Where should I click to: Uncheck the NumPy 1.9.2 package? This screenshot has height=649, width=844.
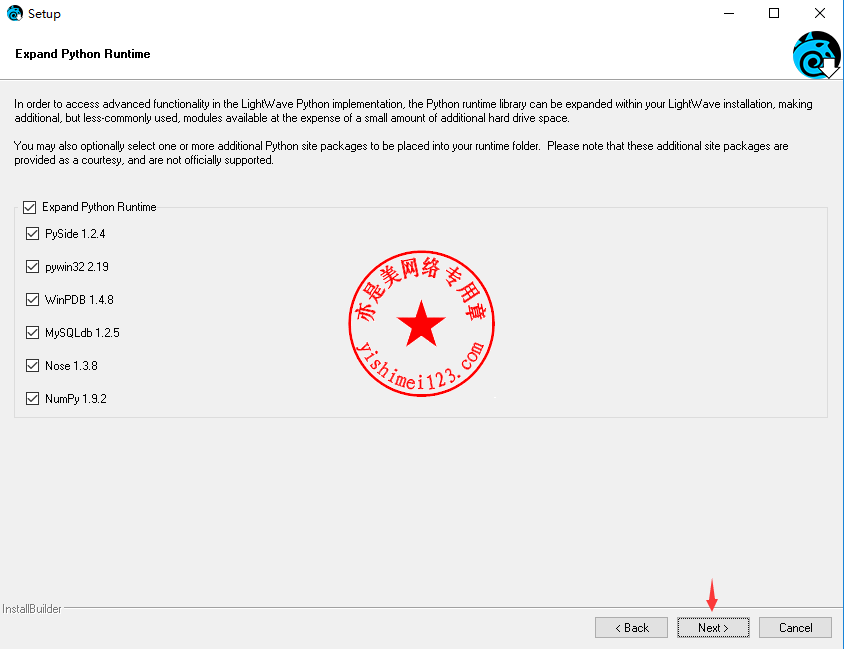coord(32,399)
